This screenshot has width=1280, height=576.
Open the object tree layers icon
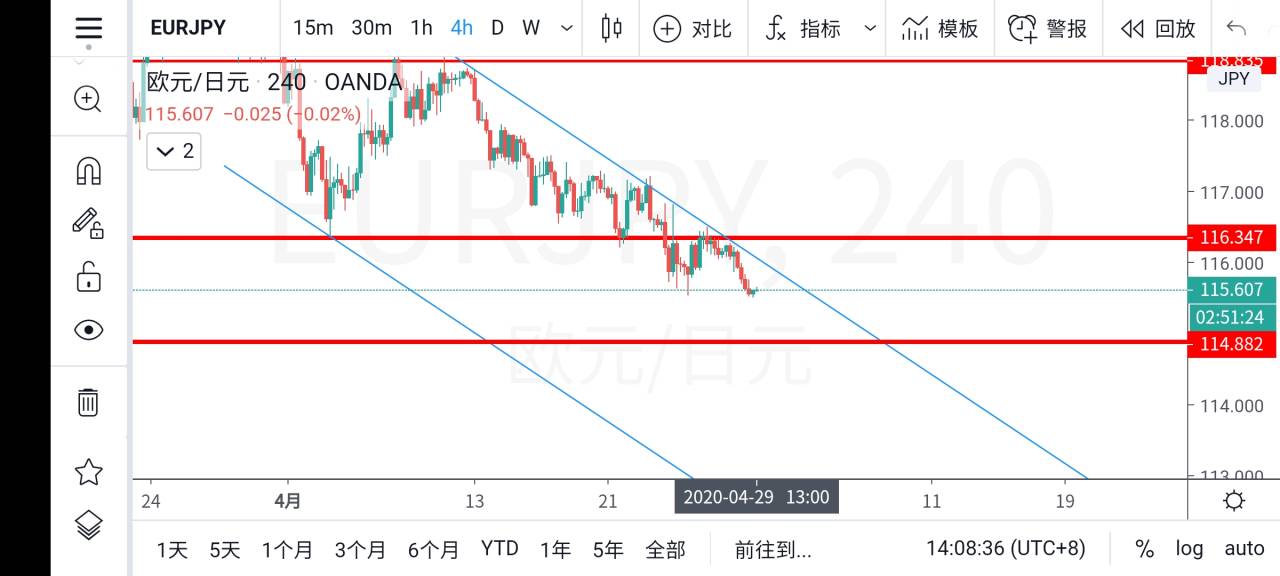pyautogui.click(x=88, y=524)
